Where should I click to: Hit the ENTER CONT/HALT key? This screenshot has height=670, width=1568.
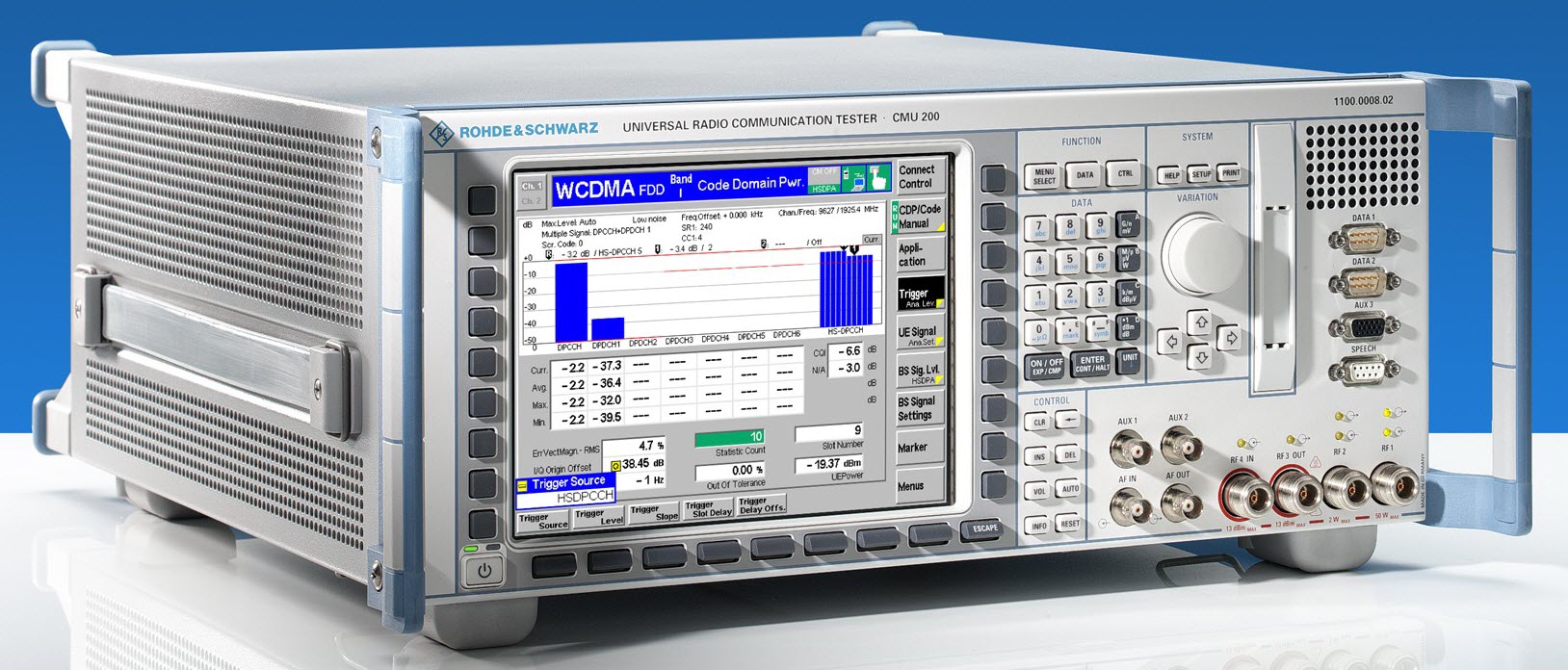(x=1091, y=363)
